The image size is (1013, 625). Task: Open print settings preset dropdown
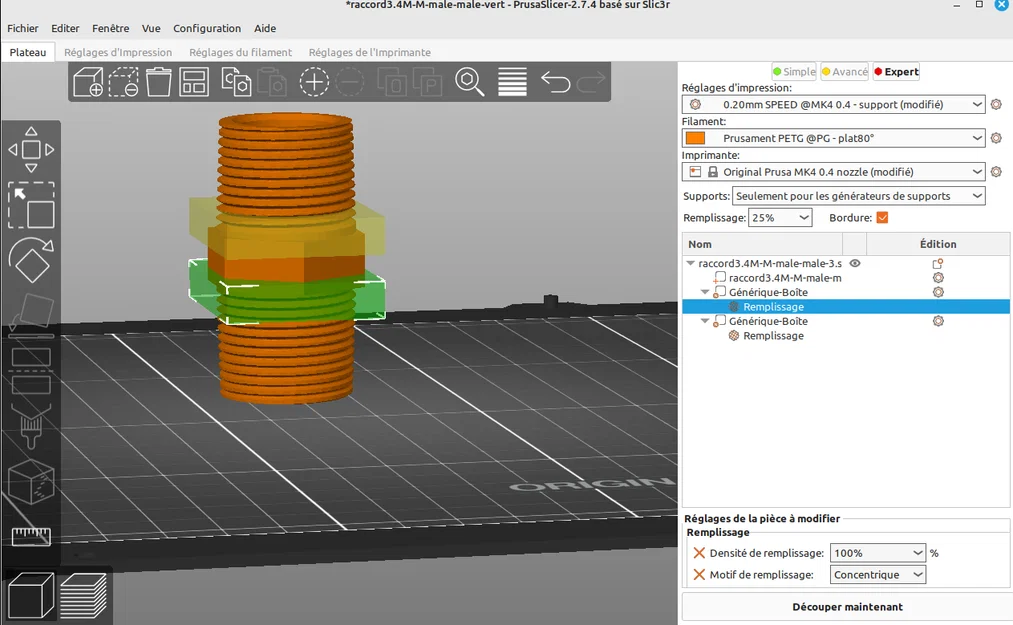[x=833, y=104]
